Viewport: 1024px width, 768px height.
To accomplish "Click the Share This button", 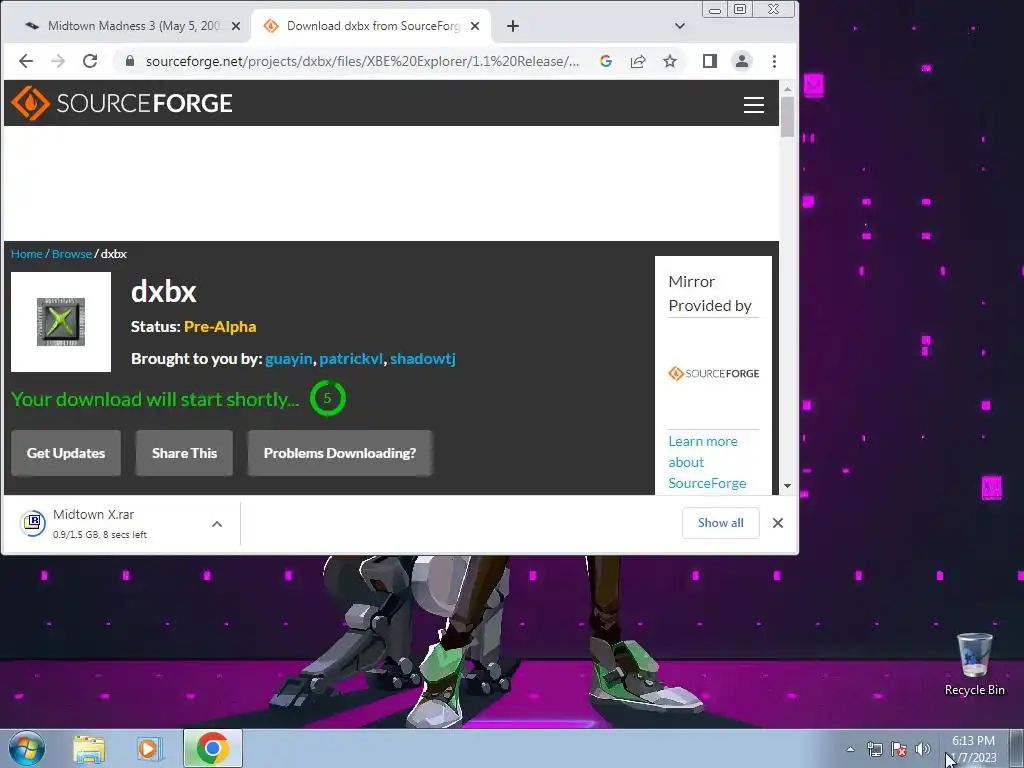I will click(184, 453).
